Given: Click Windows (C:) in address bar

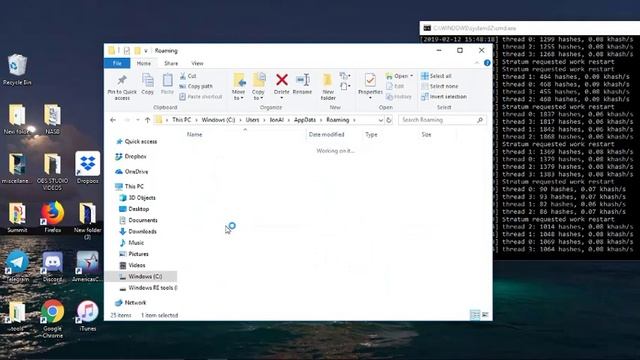Looking at the screenshot, I should tap(218, 120).
